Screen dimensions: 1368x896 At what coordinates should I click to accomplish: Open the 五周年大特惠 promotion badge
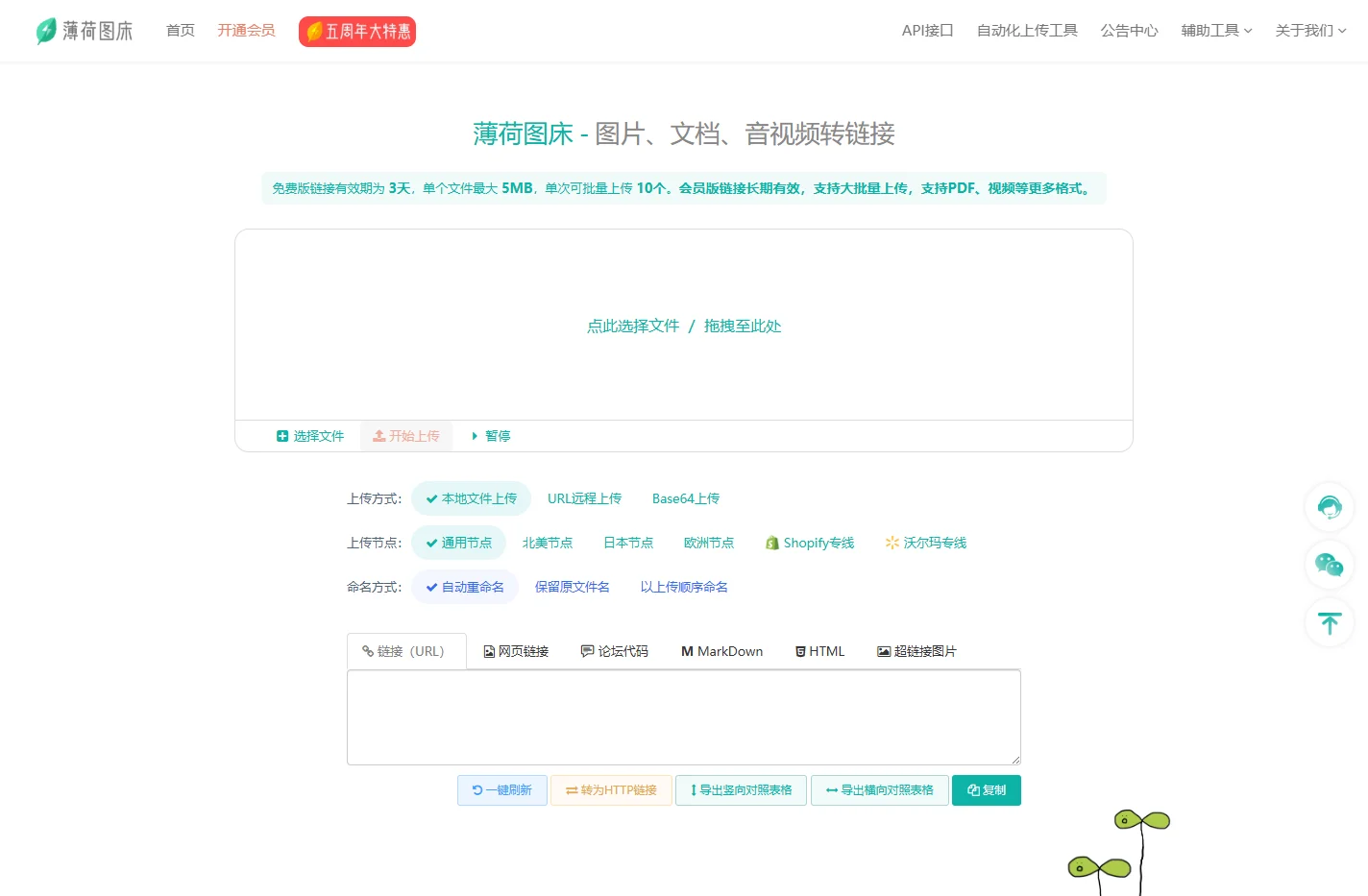tap(357, 32)
